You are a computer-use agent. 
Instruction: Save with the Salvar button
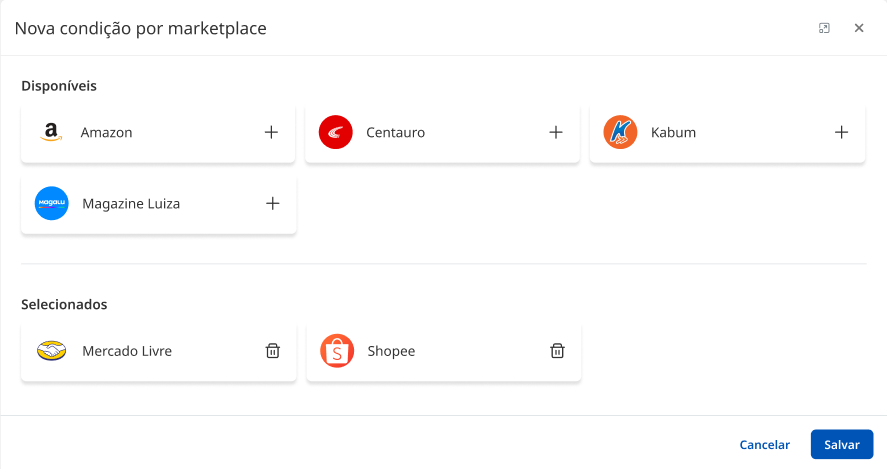pyautogui.click(x=842, y=445)
